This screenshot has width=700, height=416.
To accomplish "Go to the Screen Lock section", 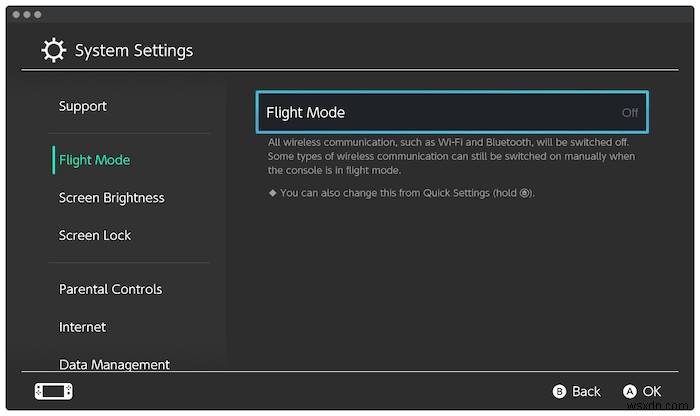I will pos(95,236).
